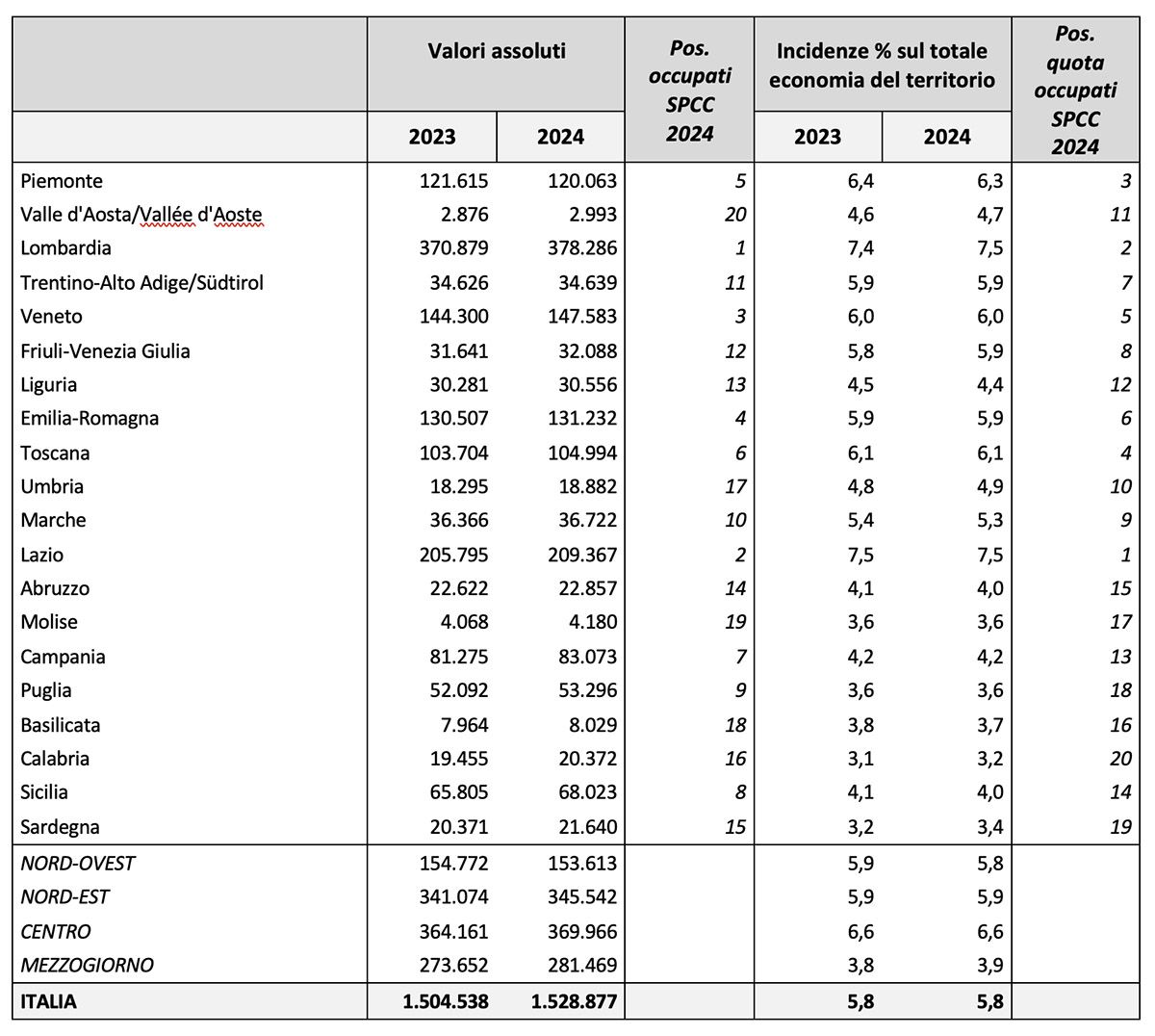Select the 'Pos. quota occupati SPCC 2024' header

coord(1075,91)
